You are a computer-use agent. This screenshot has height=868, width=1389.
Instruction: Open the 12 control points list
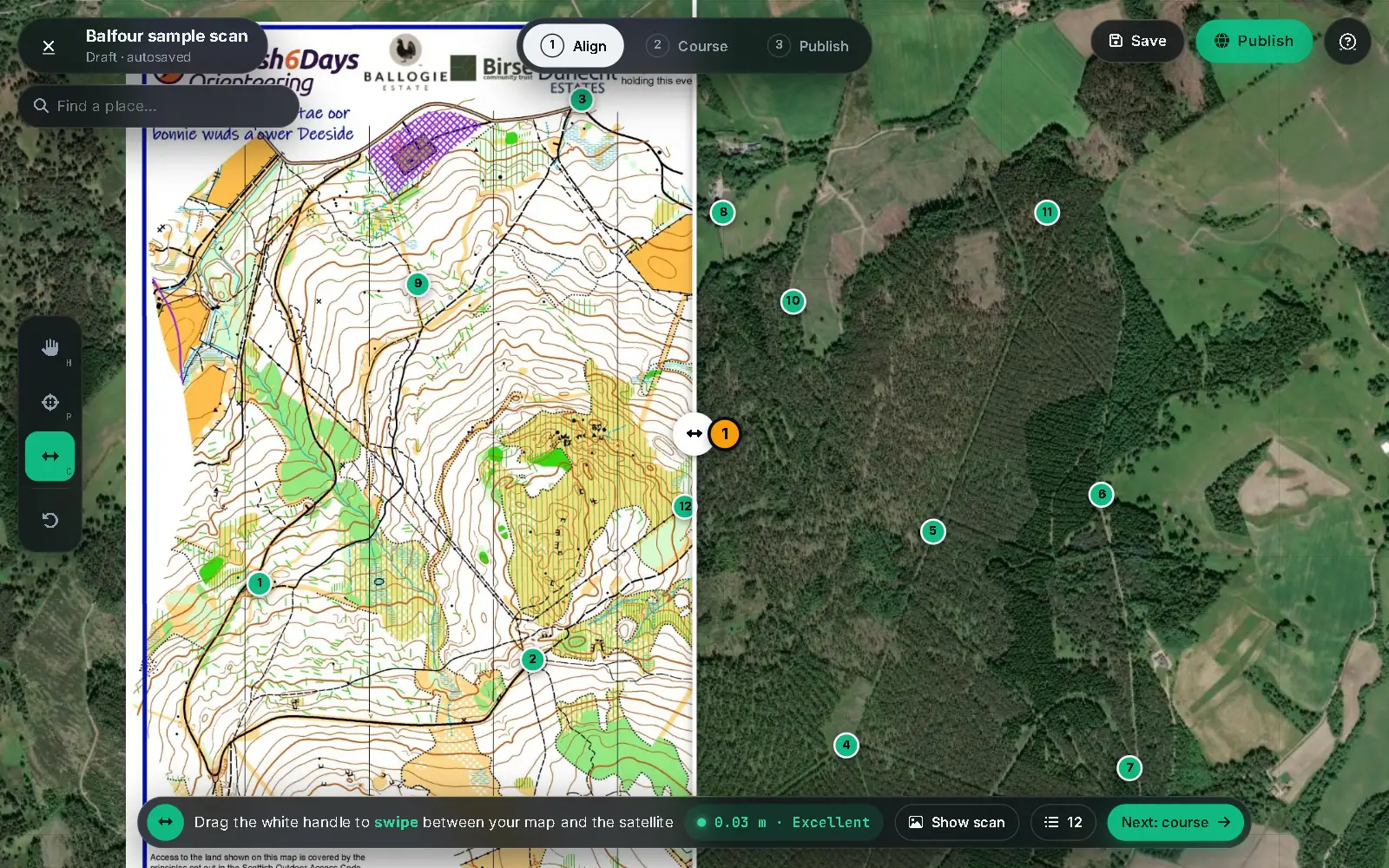point(1063,822)
